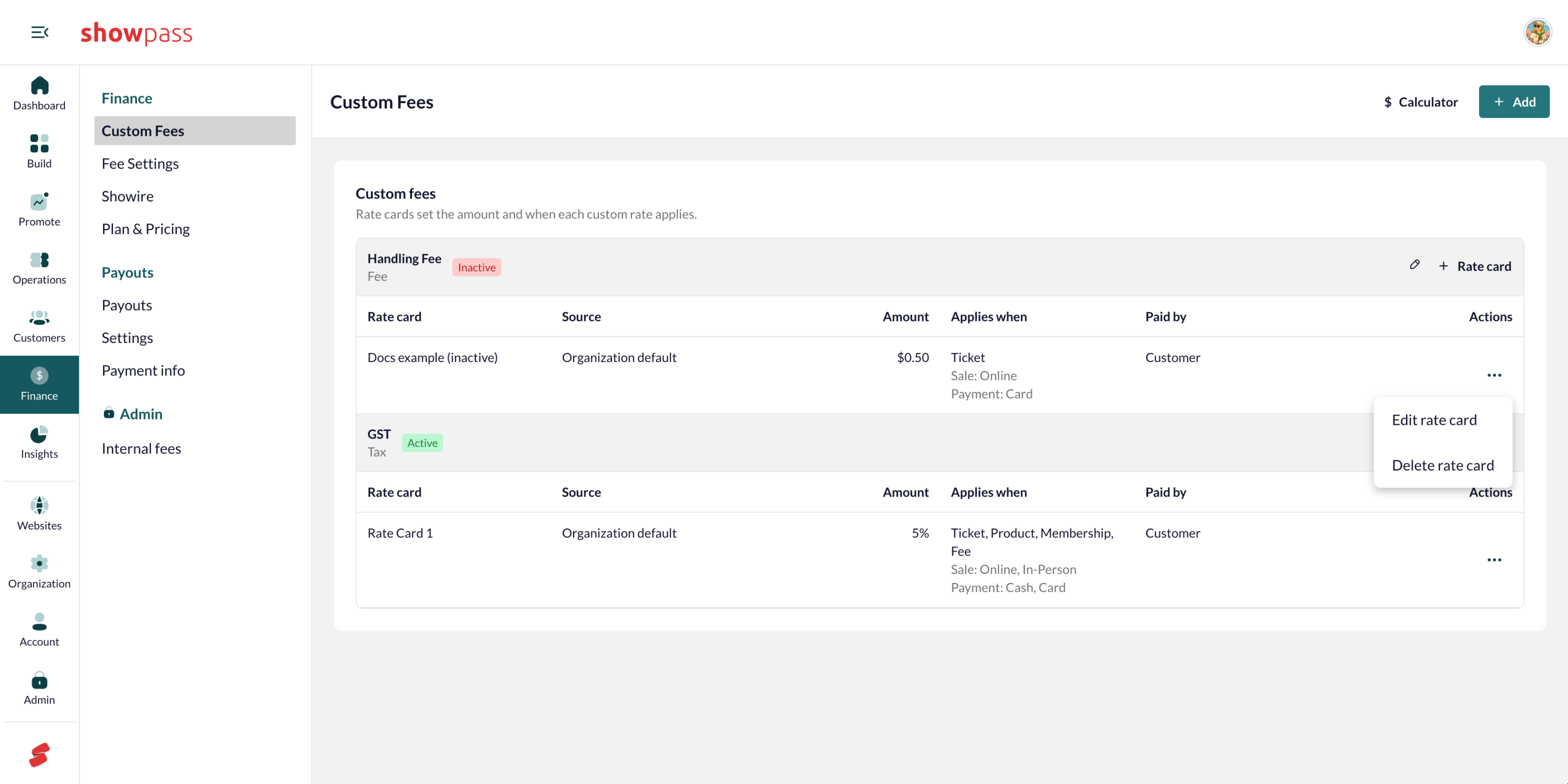Select Custom Fees in Finance menu
Viewport: 1568px width, 784px height.
[195, 131]
